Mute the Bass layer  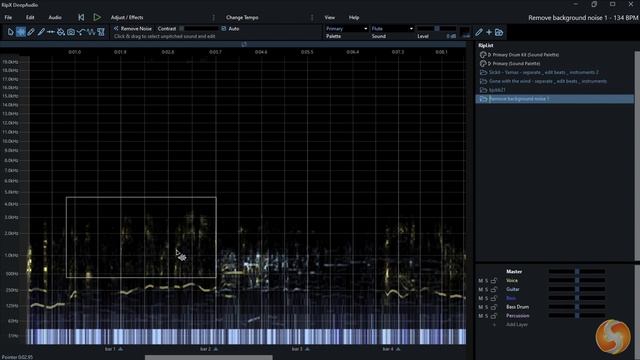point(480,298)
